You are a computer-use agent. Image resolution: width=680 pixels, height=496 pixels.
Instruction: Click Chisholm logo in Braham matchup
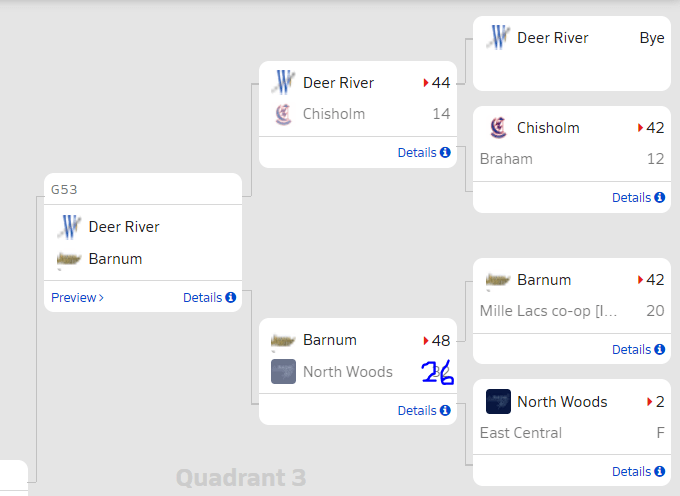click(x=497, y=128)
